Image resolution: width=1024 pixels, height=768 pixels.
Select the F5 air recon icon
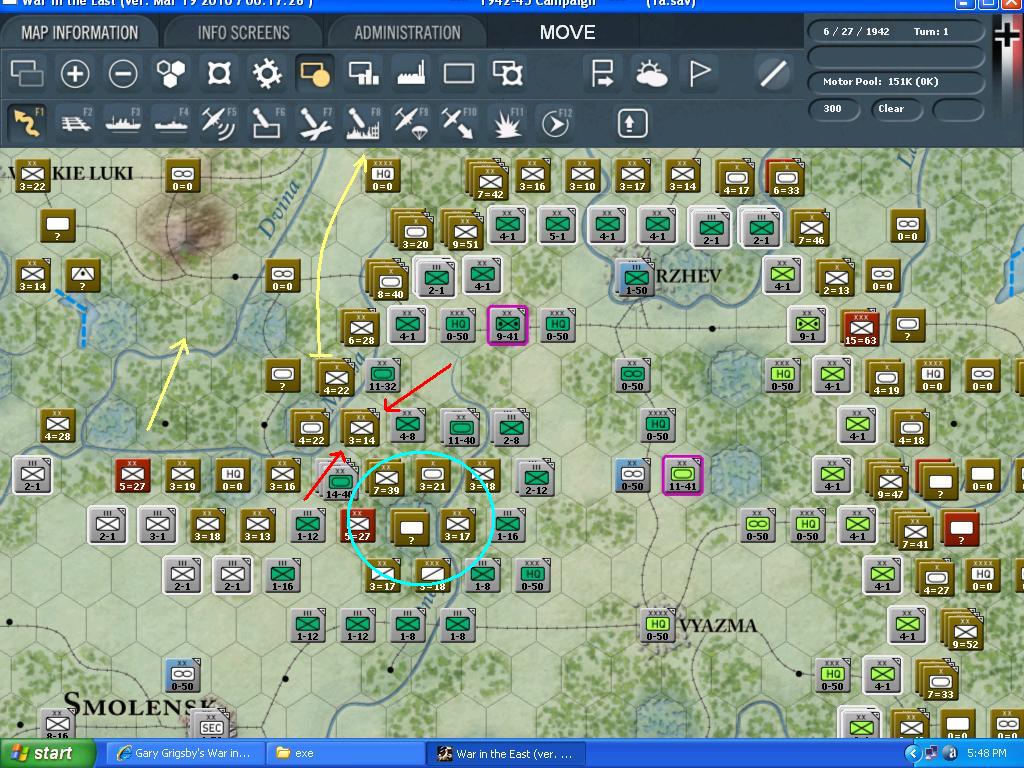219,123
